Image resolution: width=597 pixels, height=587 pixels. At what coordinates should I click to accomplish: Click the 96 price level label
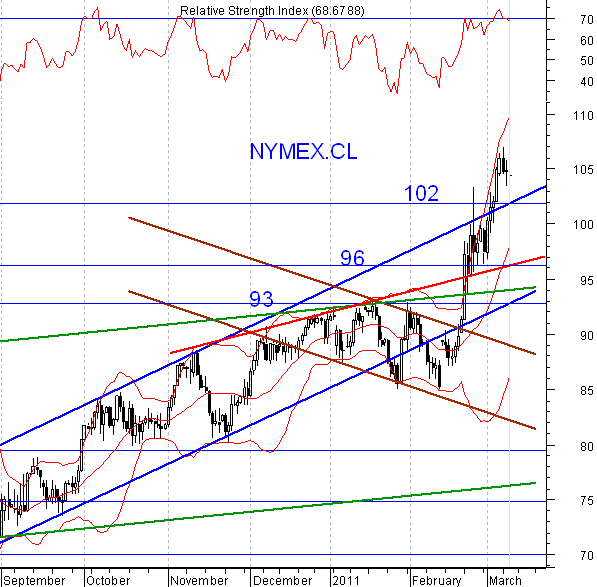coord(352,258)
